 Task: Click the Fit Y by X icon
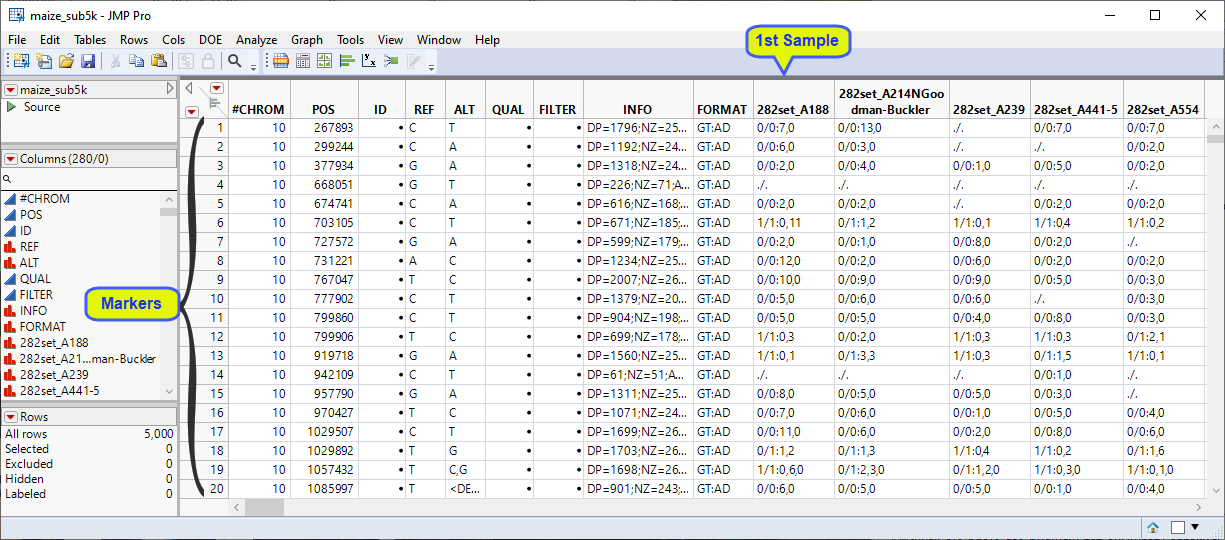[369, 62]
